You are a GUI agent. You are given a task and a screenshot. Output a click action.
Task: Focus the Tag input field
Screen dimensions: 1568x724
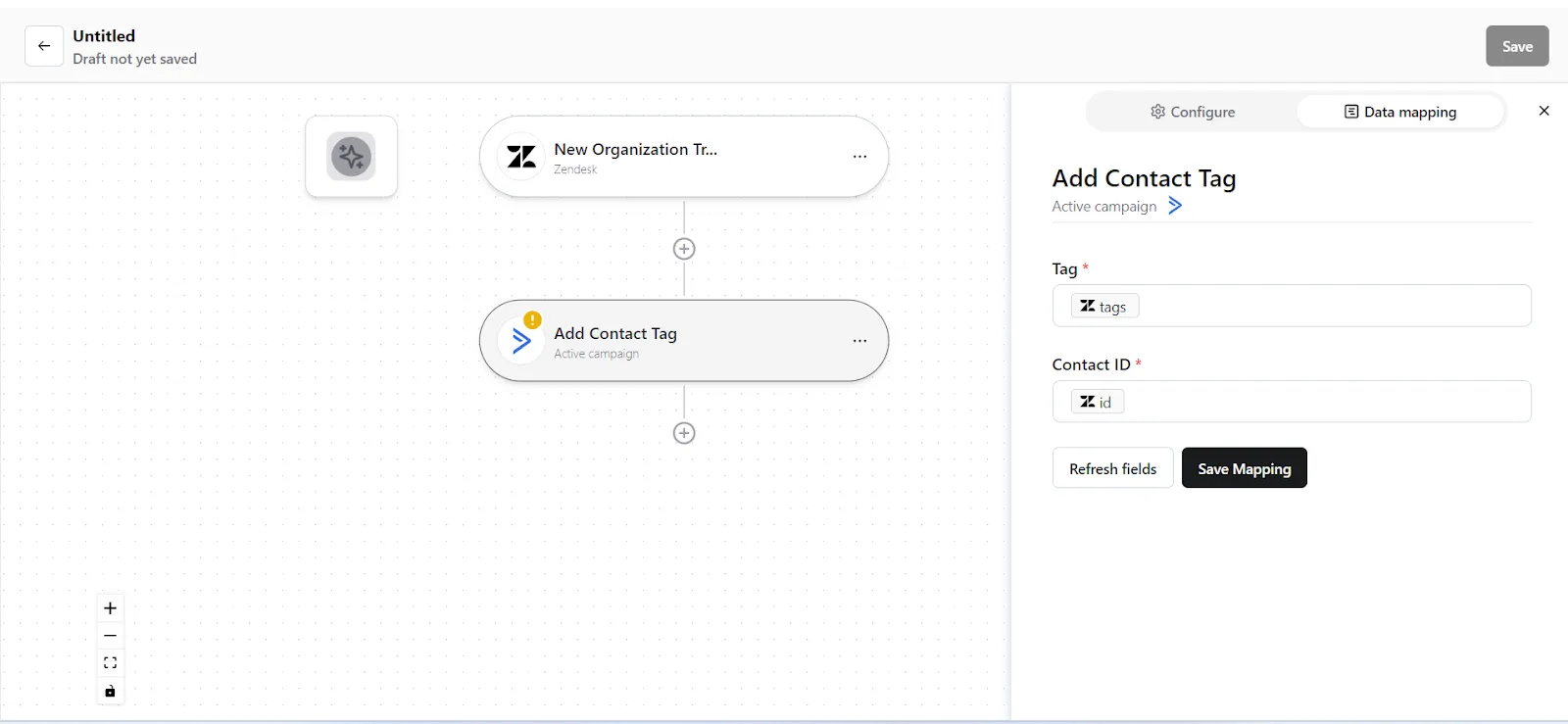tap(1292, 306)
